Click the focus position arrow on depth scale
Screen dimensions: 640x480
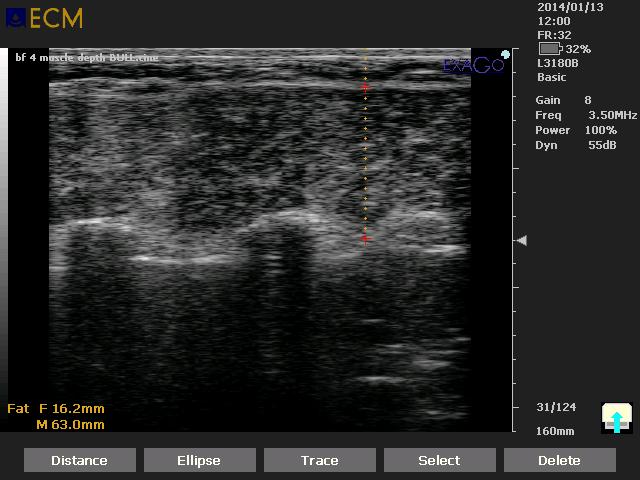click(x=521, y=241)
